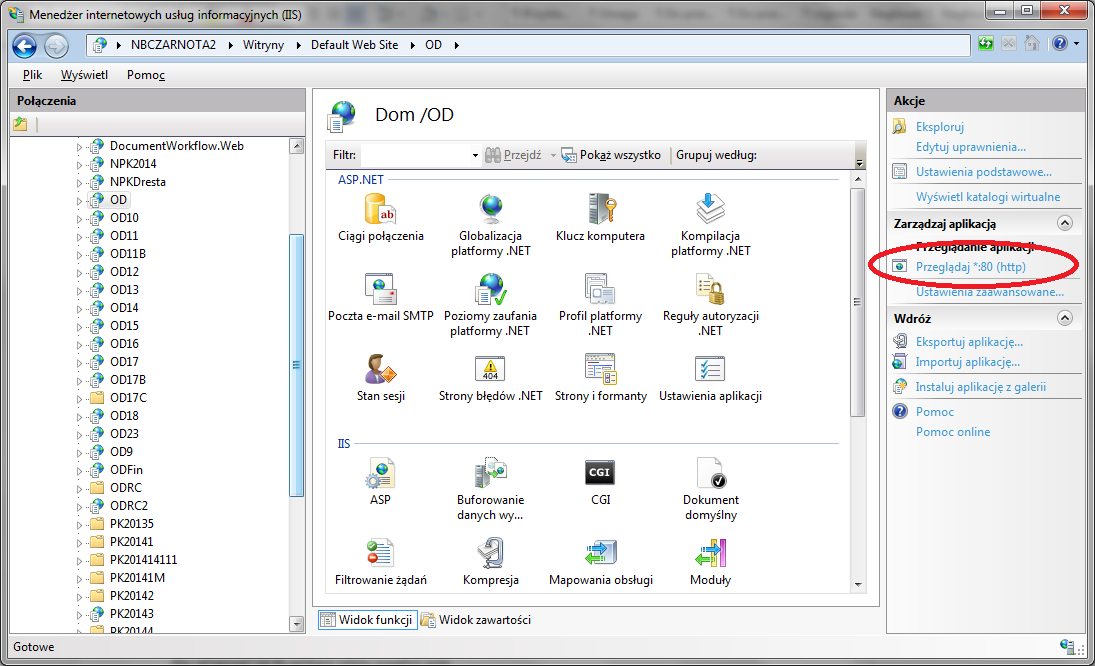This screenshot has height=666, width=1095.
Task: Click the Grupuj według label
Action: coord(716,155)
